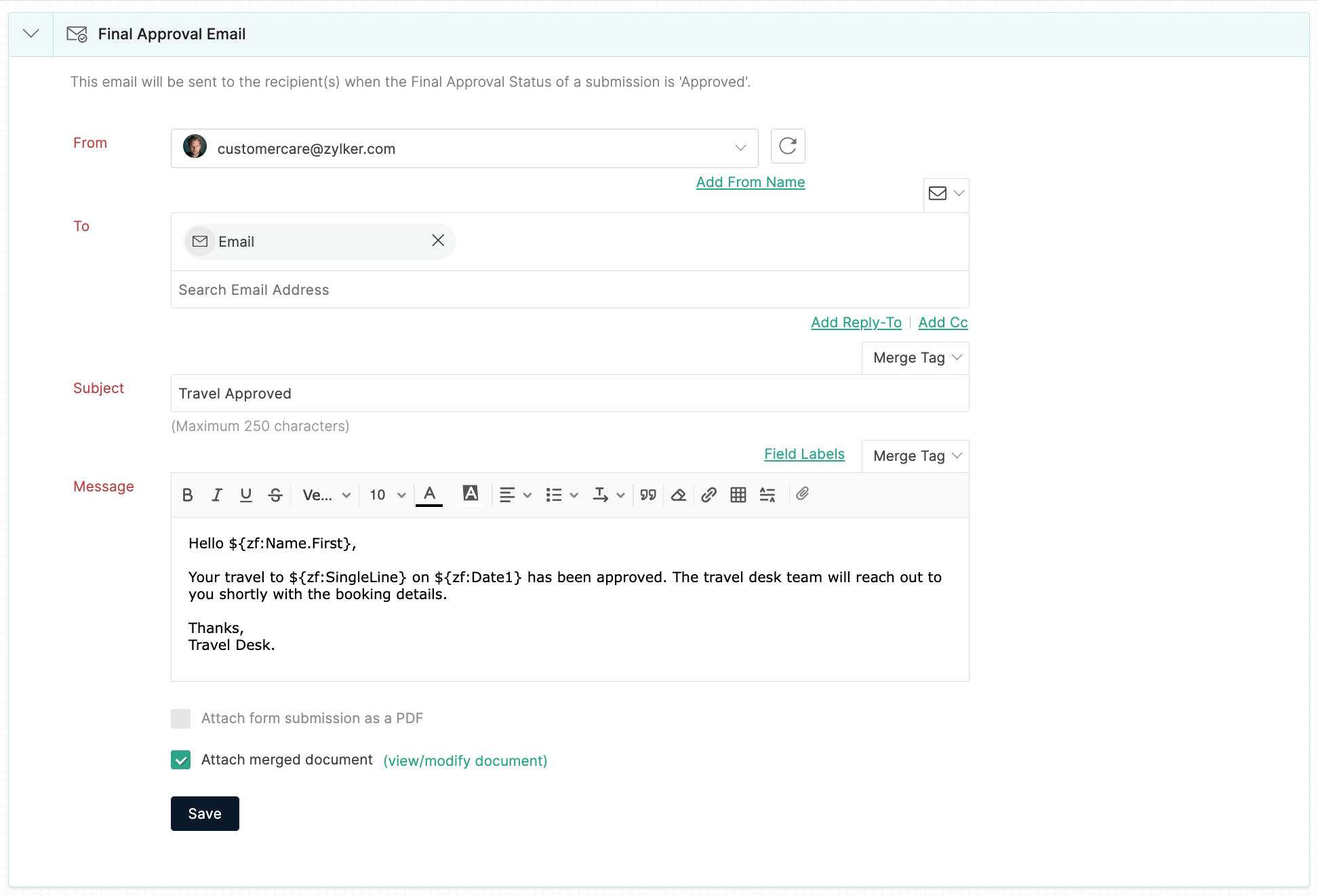This screenshot has width=1318, height=896.
Task: Open the Subject Merge Tag dropdown
Action: pyautogui.click(x=915, y=358)
